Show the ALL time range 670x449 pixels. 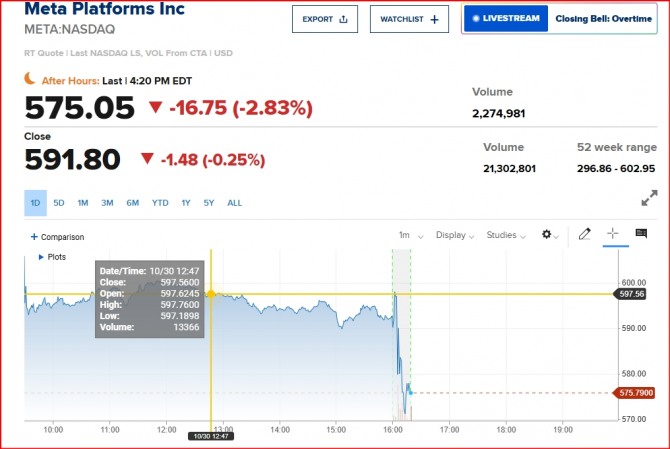(x=235, y=203)
